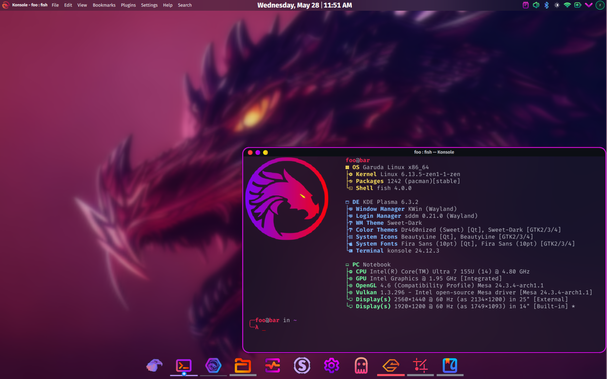This screenshot has width=607, height=379.
Task: Click 'Window Manager KWin (Wayland)' line
Action: coord(403,209)
